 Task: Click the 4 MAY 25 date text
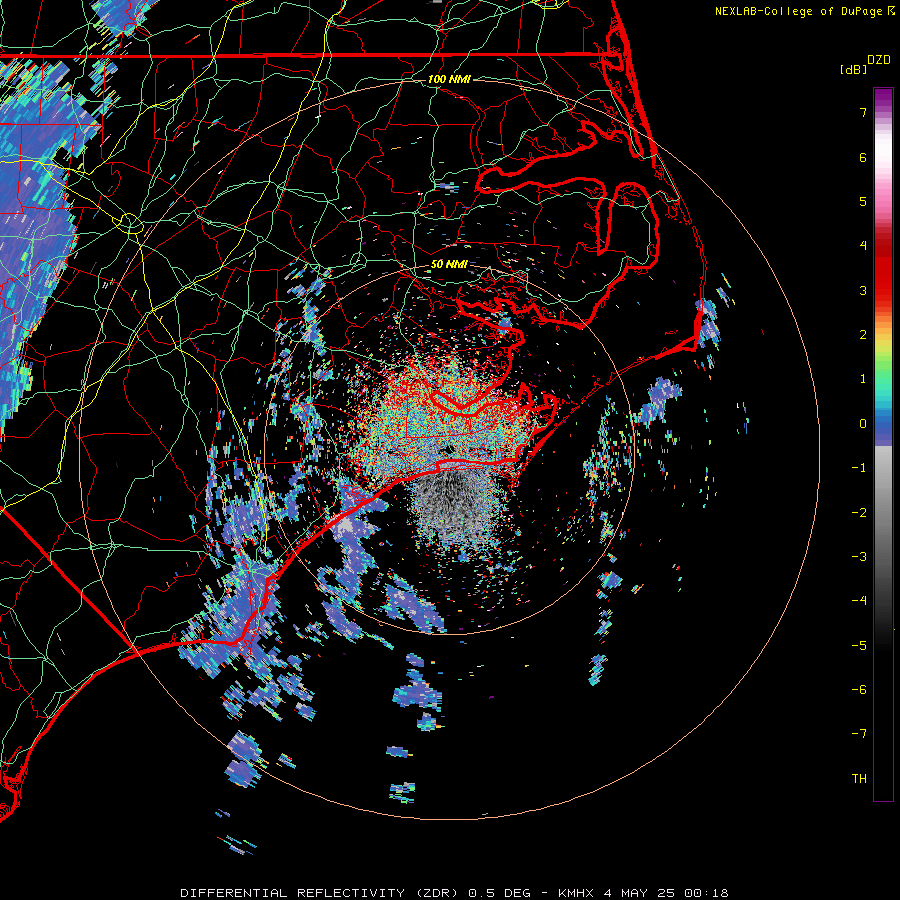[639, 893]
